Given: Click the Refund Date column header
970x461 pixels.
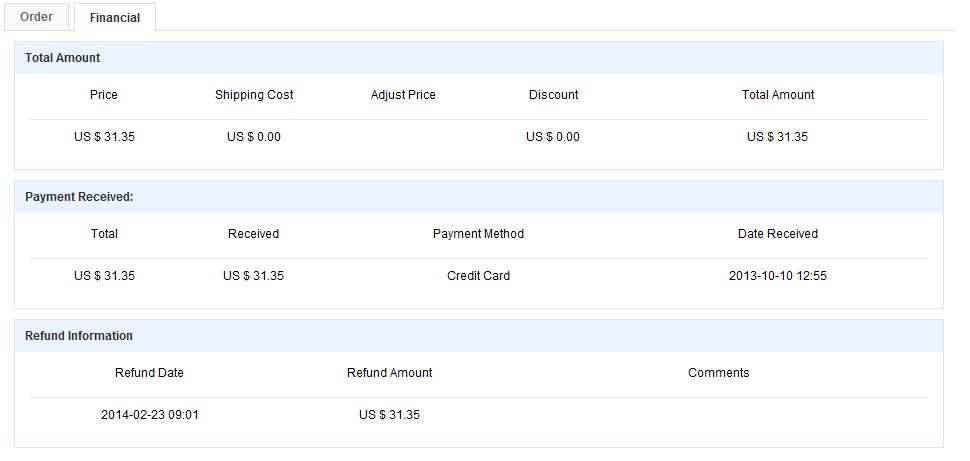Looking at the screenshot, I should (x=149, y=373).
